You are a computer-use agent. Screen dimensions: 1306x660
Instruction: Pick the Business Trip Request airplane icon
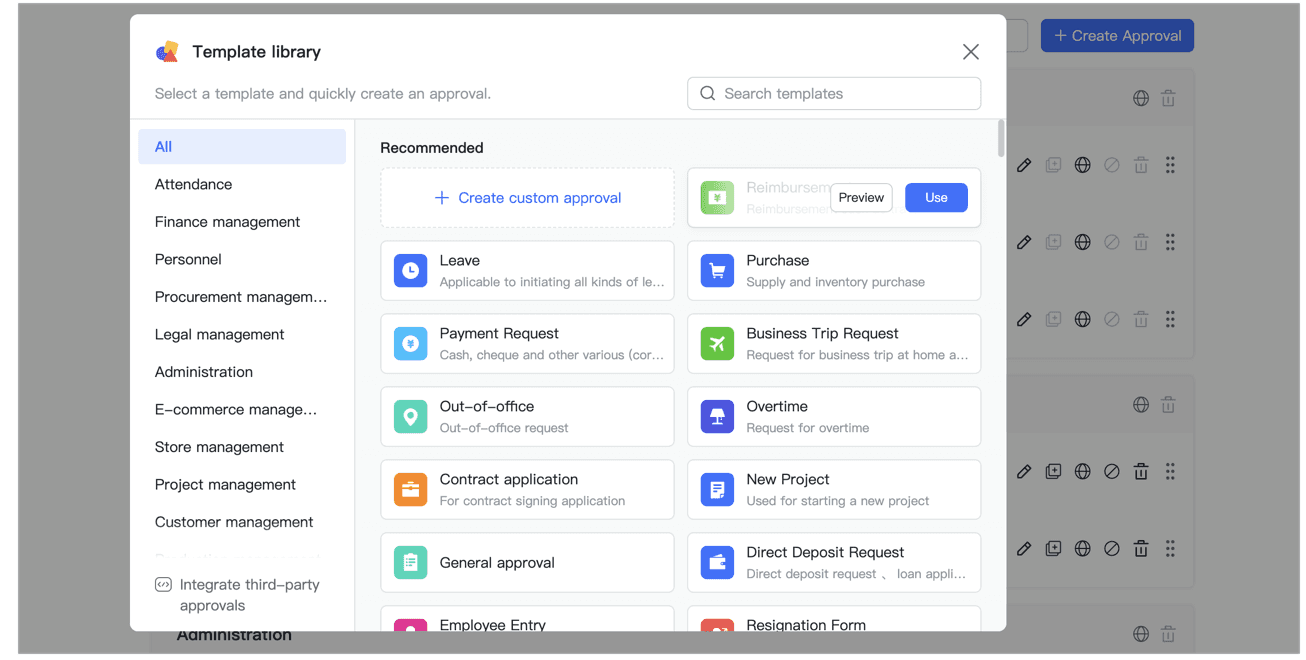pyautogui.click(x=717, y=344)
